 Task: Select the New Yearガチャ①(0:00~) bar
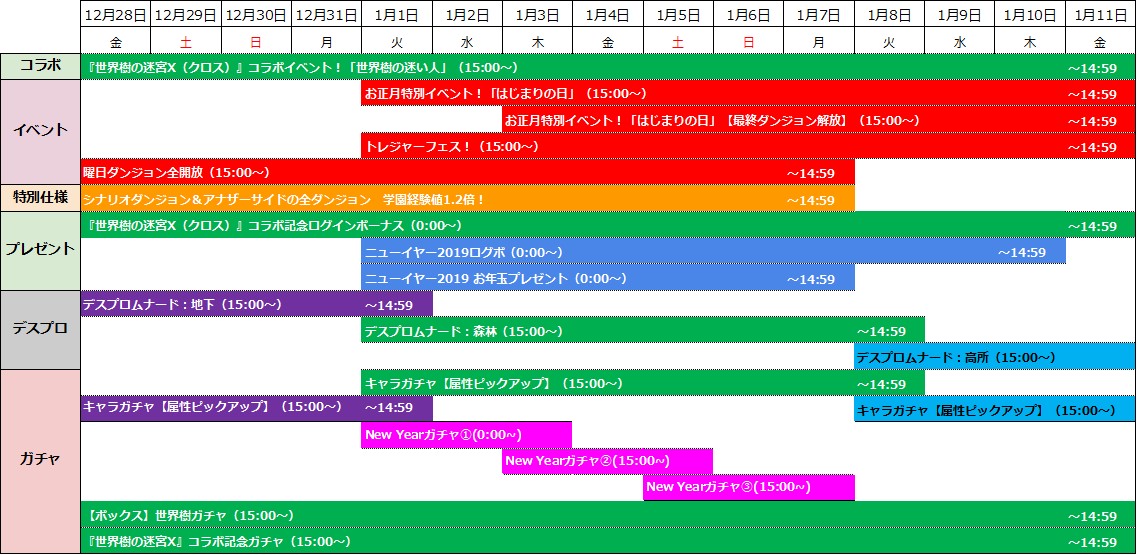tap(466, 435)
